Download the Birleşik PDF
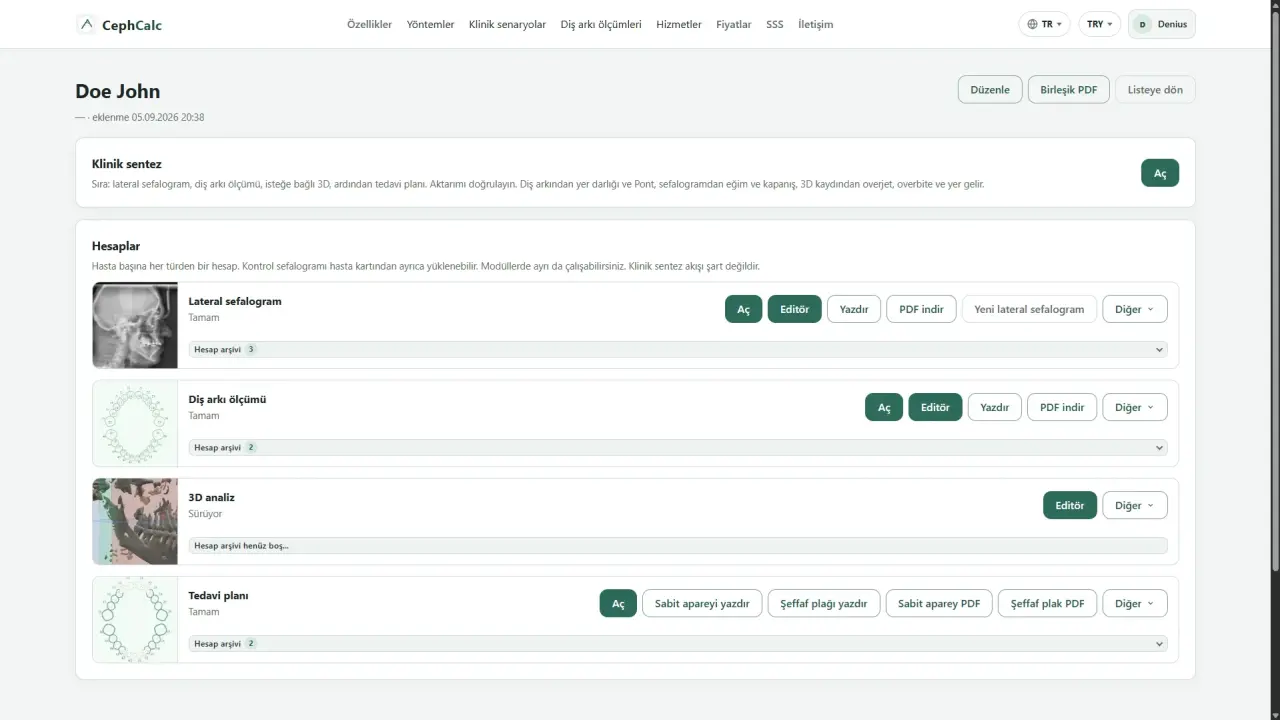Screen dimensions: 1280x720 (x=1068, y=89)
